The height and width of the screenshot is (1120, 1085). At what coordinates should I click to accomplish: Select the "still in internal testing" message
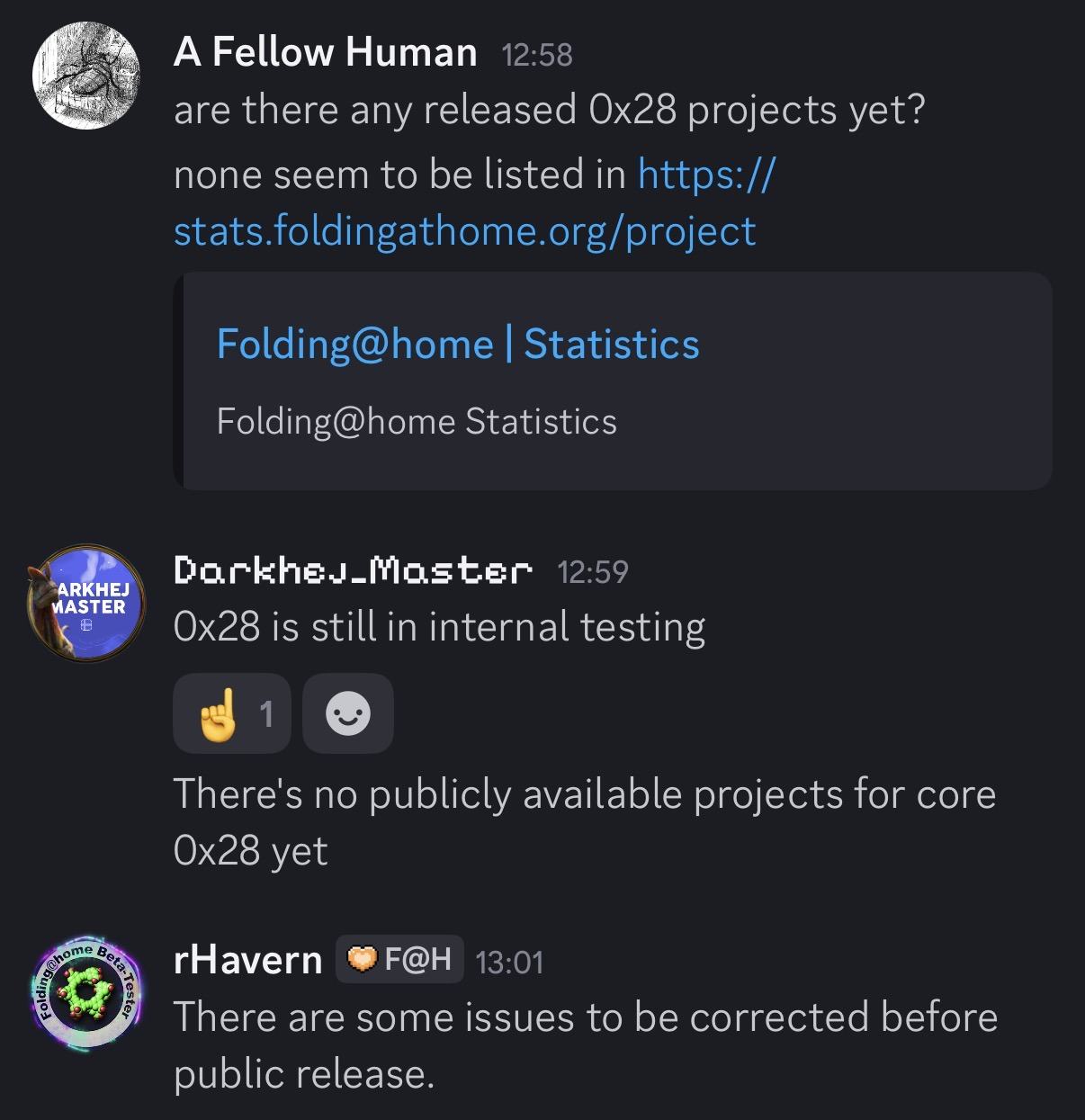439,627
